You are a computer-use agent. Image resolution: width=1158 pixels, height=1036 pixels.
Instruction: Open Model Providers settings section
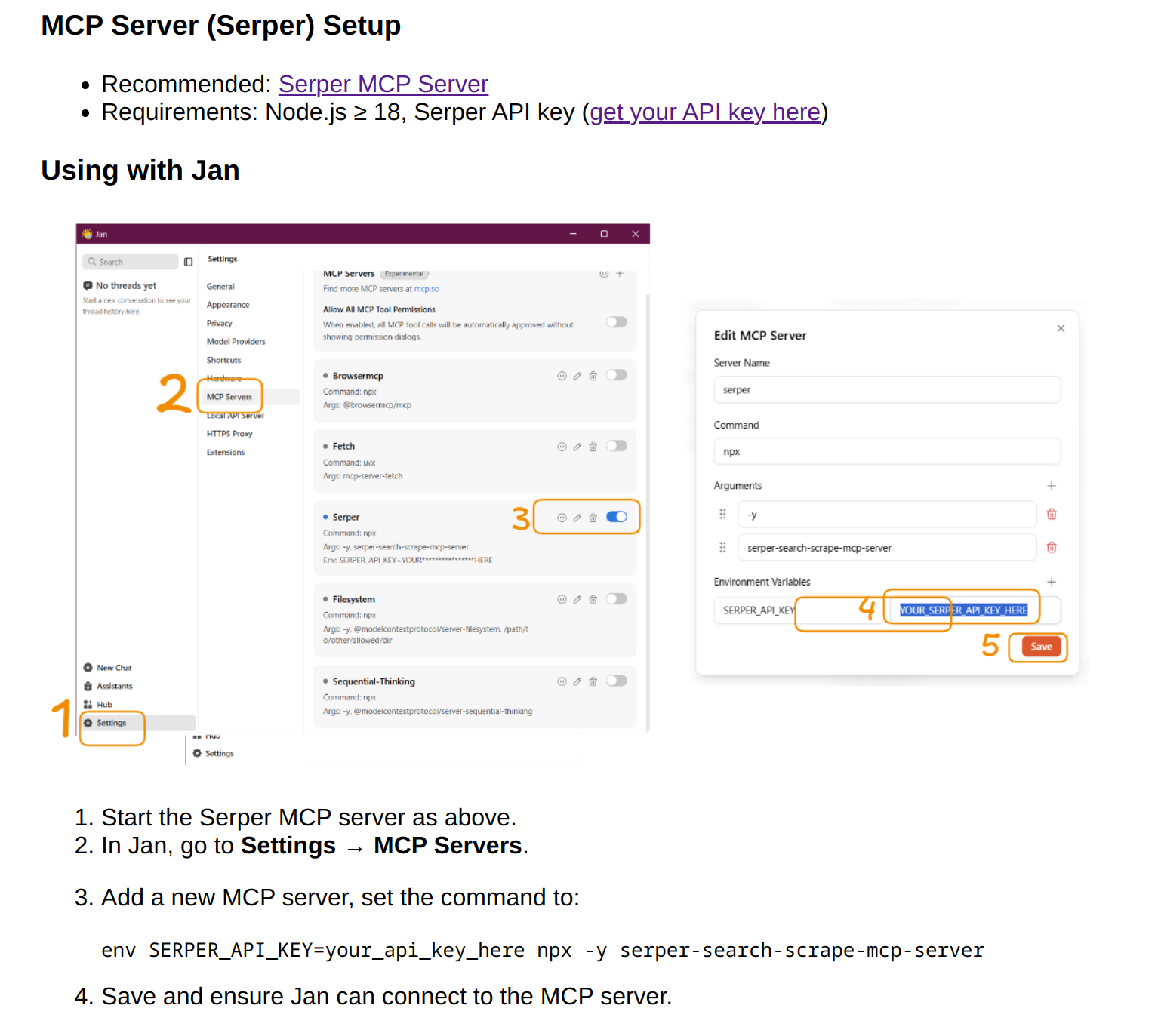point(236,342)
